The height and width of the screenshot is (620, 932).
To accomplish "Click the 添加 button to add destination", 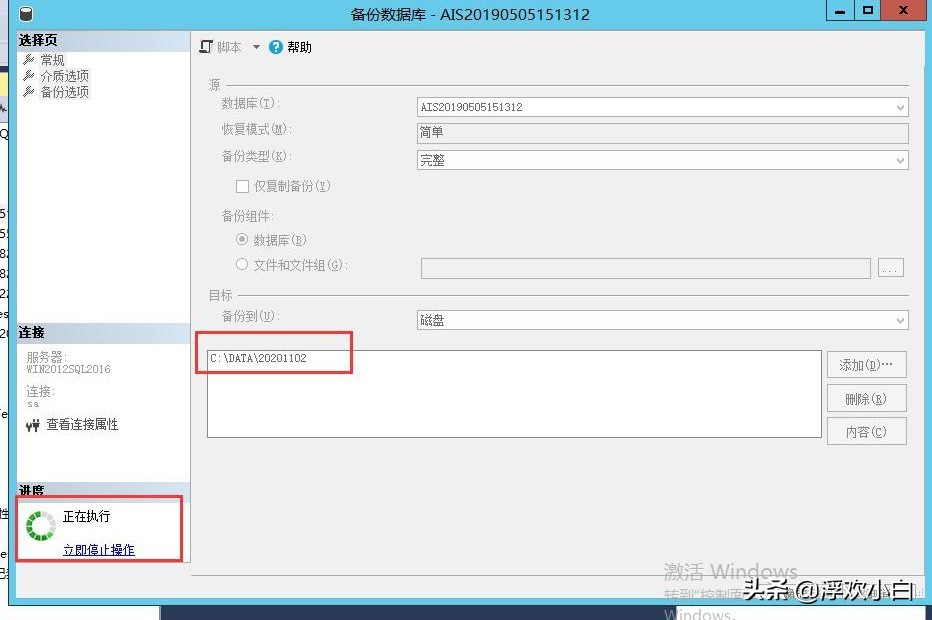I will click(x=866, y=364).
